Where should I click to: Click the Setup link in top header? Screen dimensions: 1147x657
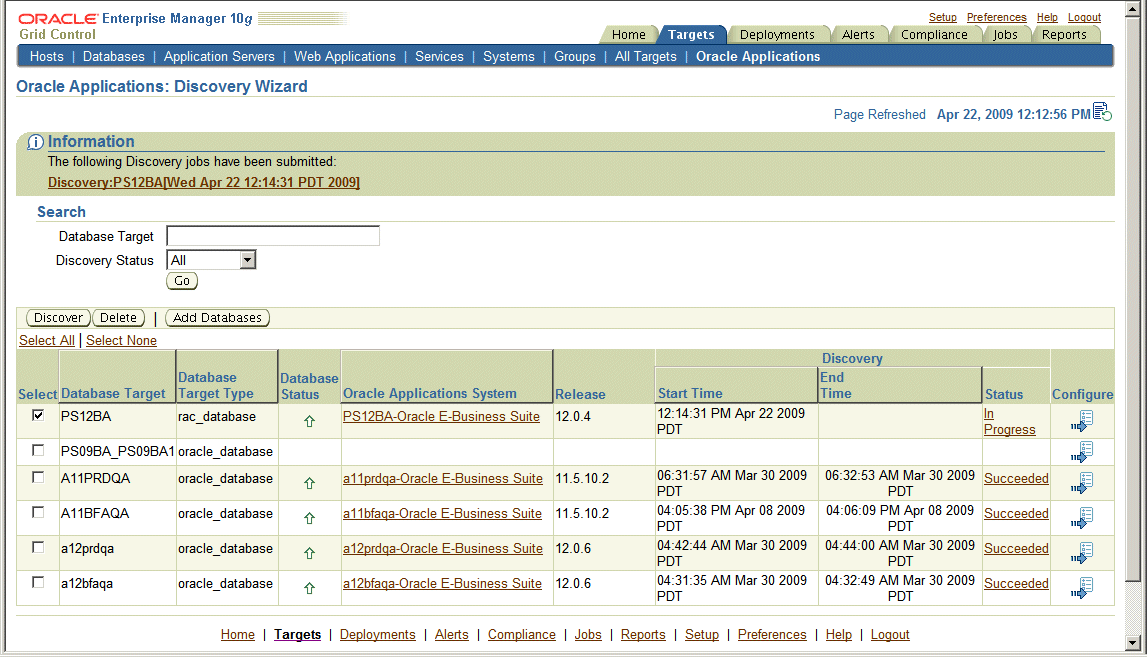click(943, 17)
